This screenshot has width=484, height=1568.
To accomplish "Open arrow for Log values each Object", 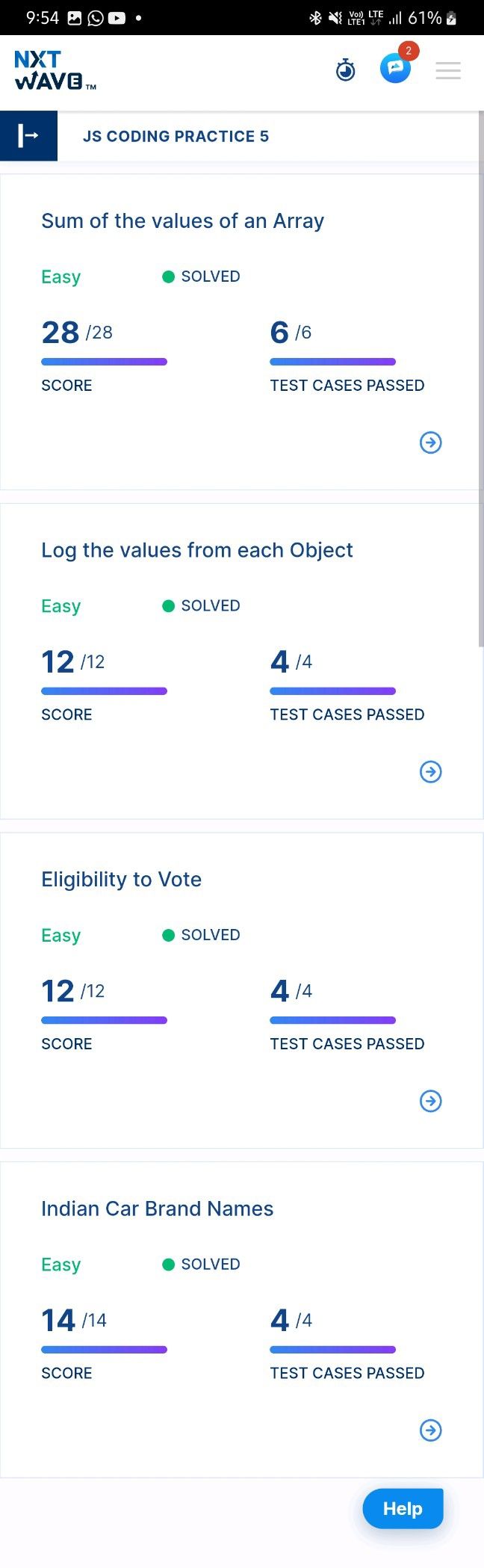I will click(431, 771).
